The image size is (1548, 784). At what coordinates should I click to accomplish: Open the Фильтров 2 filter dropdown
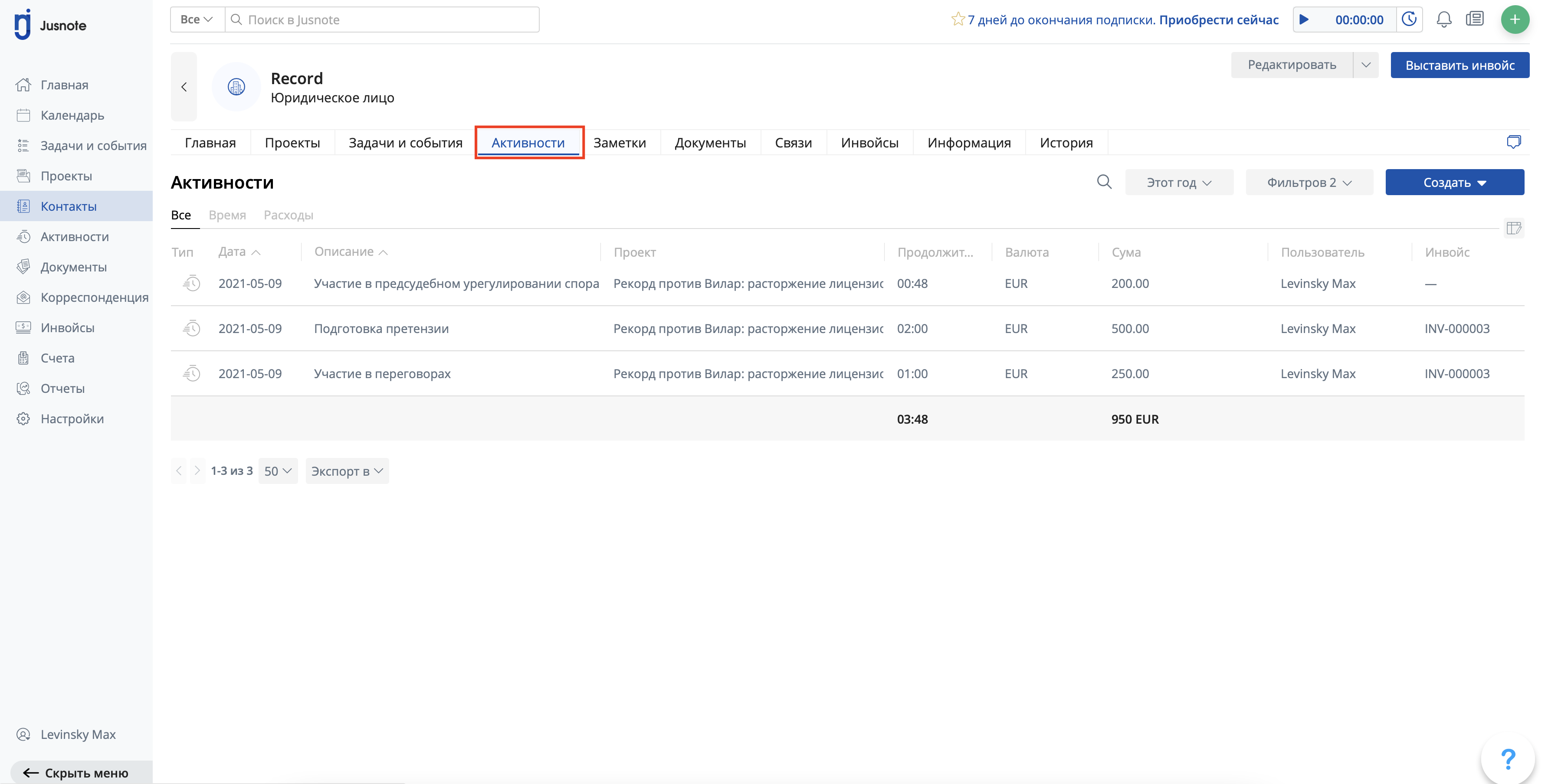(1309, 183)
